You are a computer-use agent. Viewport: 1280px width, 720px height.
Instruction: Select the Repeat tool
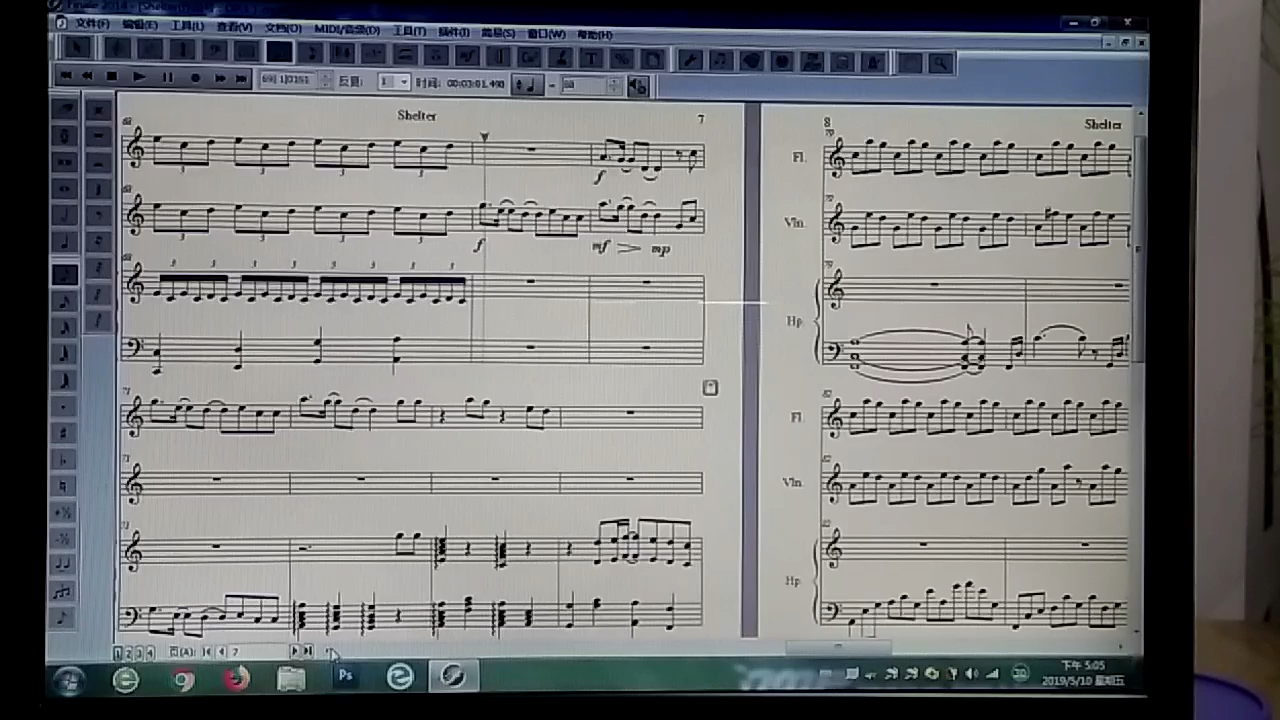(498, 56)
